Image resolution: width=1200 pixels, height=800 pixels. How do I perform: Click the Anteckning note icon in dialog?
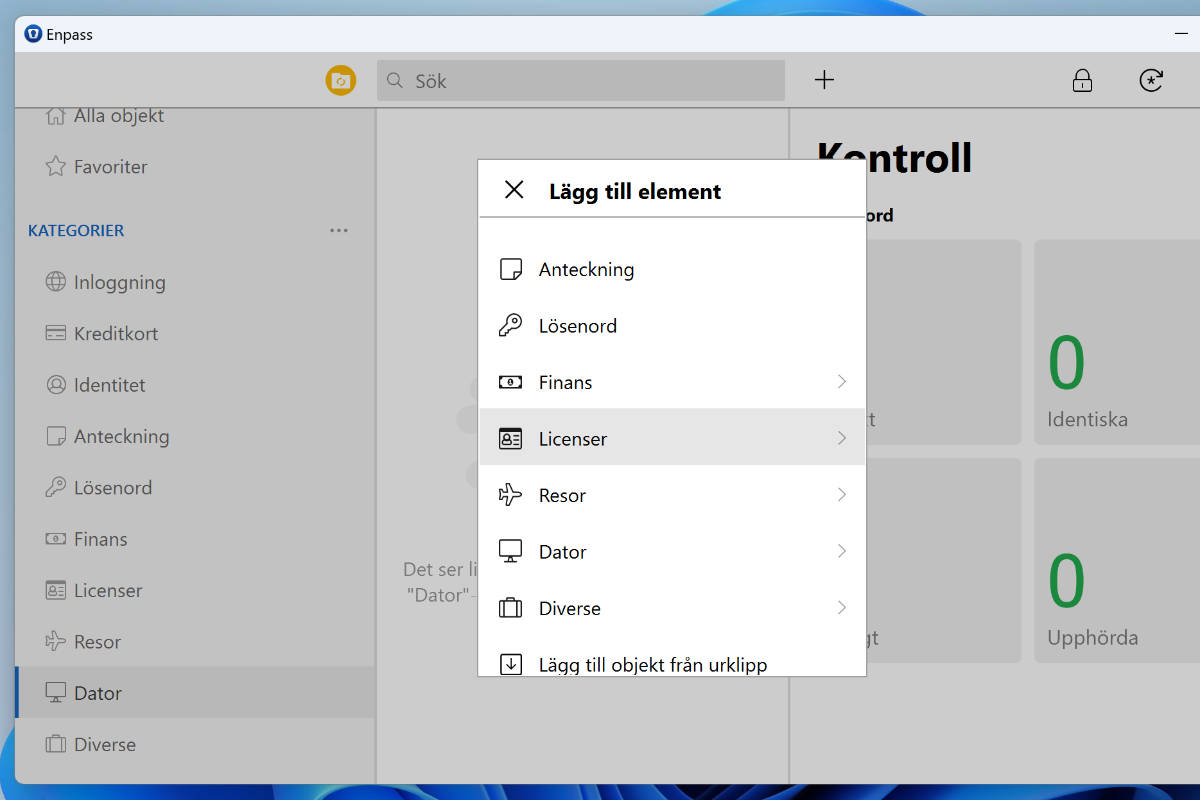[510, 269]
